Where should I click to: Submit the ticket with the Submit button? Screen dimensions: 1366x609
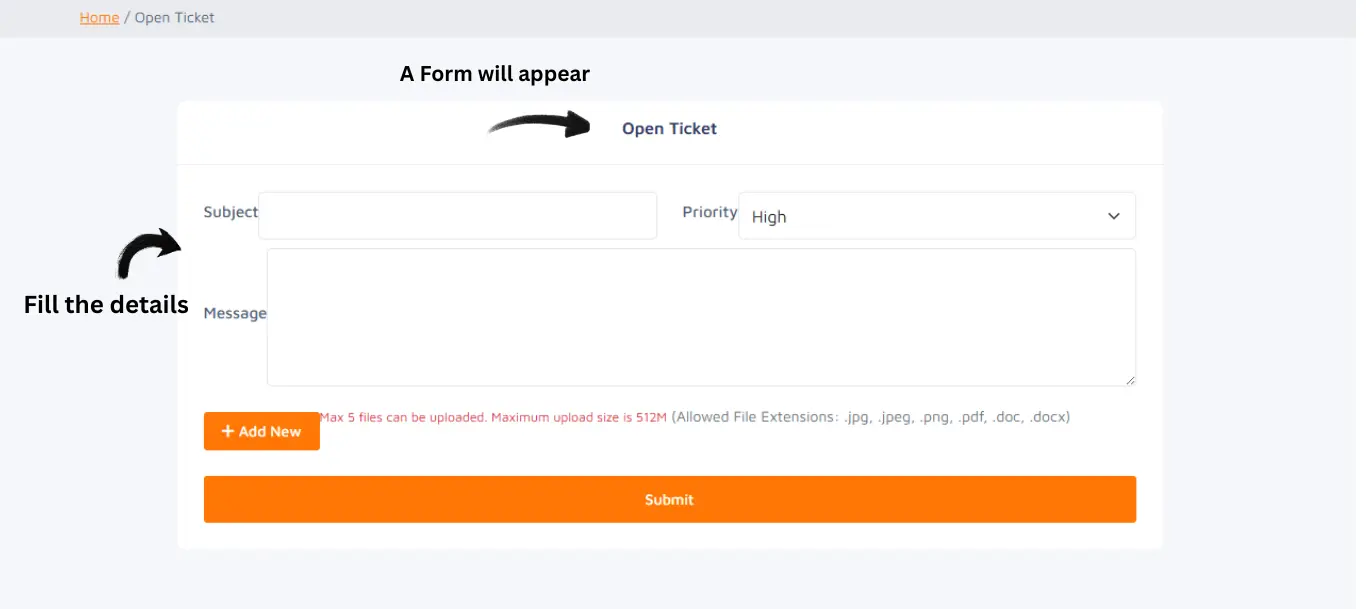point(669,499)
